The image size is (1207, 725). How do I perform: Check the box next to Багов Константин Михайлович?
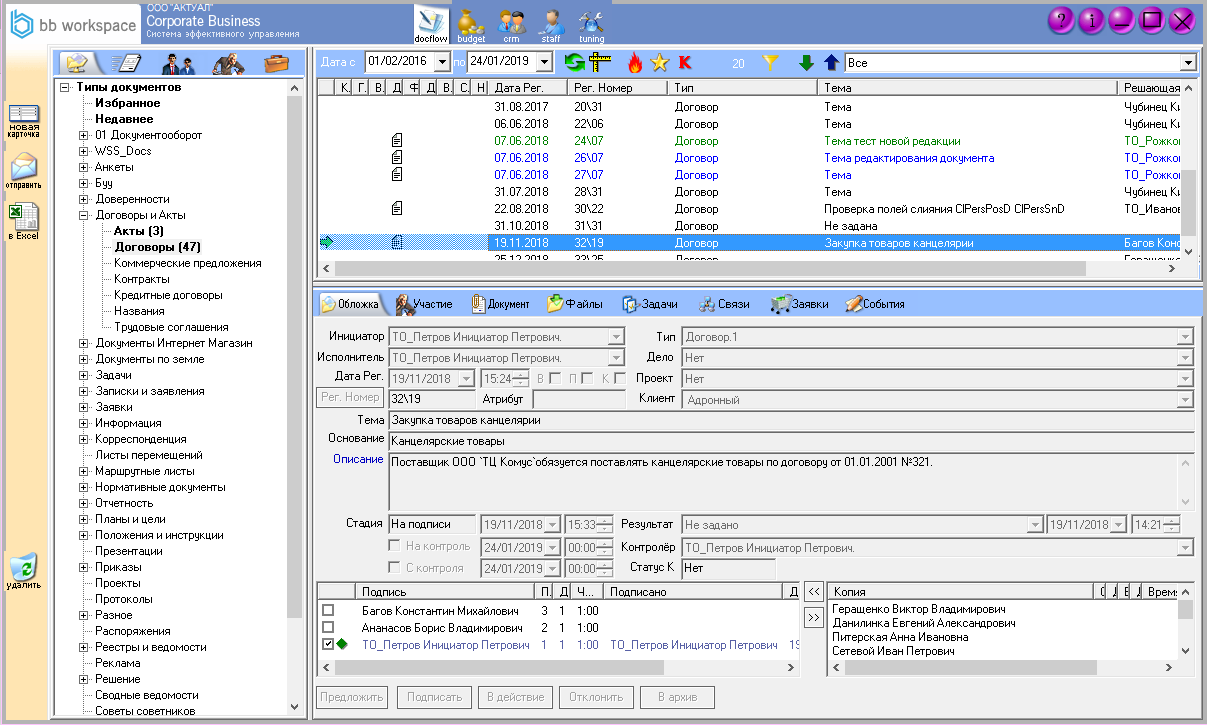coord(328,610)
